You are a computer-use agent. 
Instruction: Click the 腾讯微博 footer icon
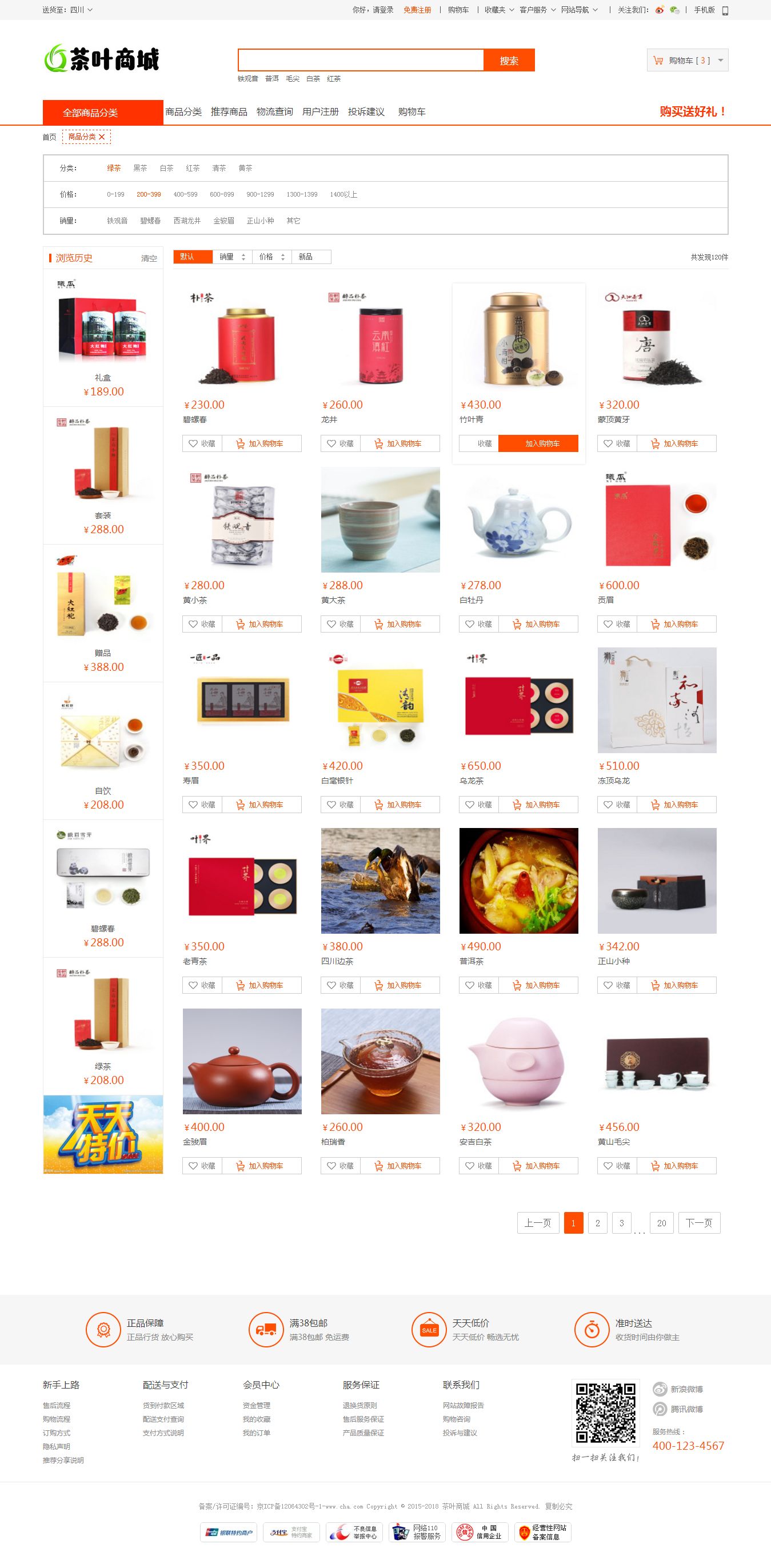pyautogui.click(x=660, y=1409)
